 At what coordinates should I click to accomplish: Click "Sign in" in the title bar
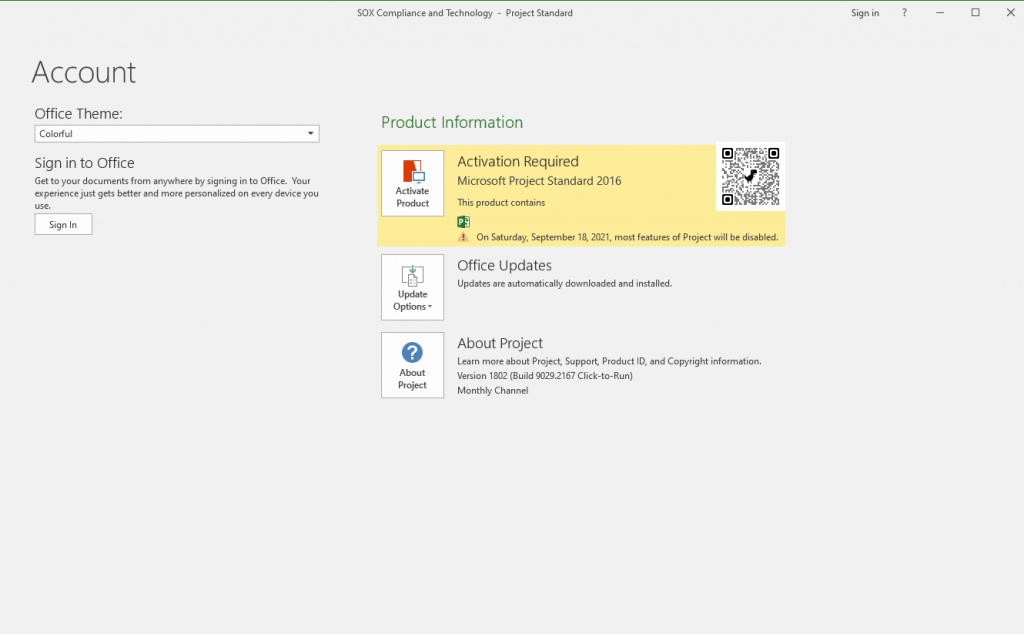click(864, 12)
